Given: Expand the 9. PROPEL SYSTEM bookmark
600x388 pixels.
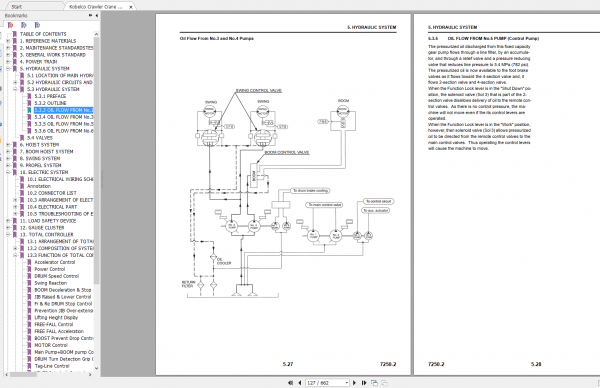Looking at the screenshot, I should (x=8, y=165).
